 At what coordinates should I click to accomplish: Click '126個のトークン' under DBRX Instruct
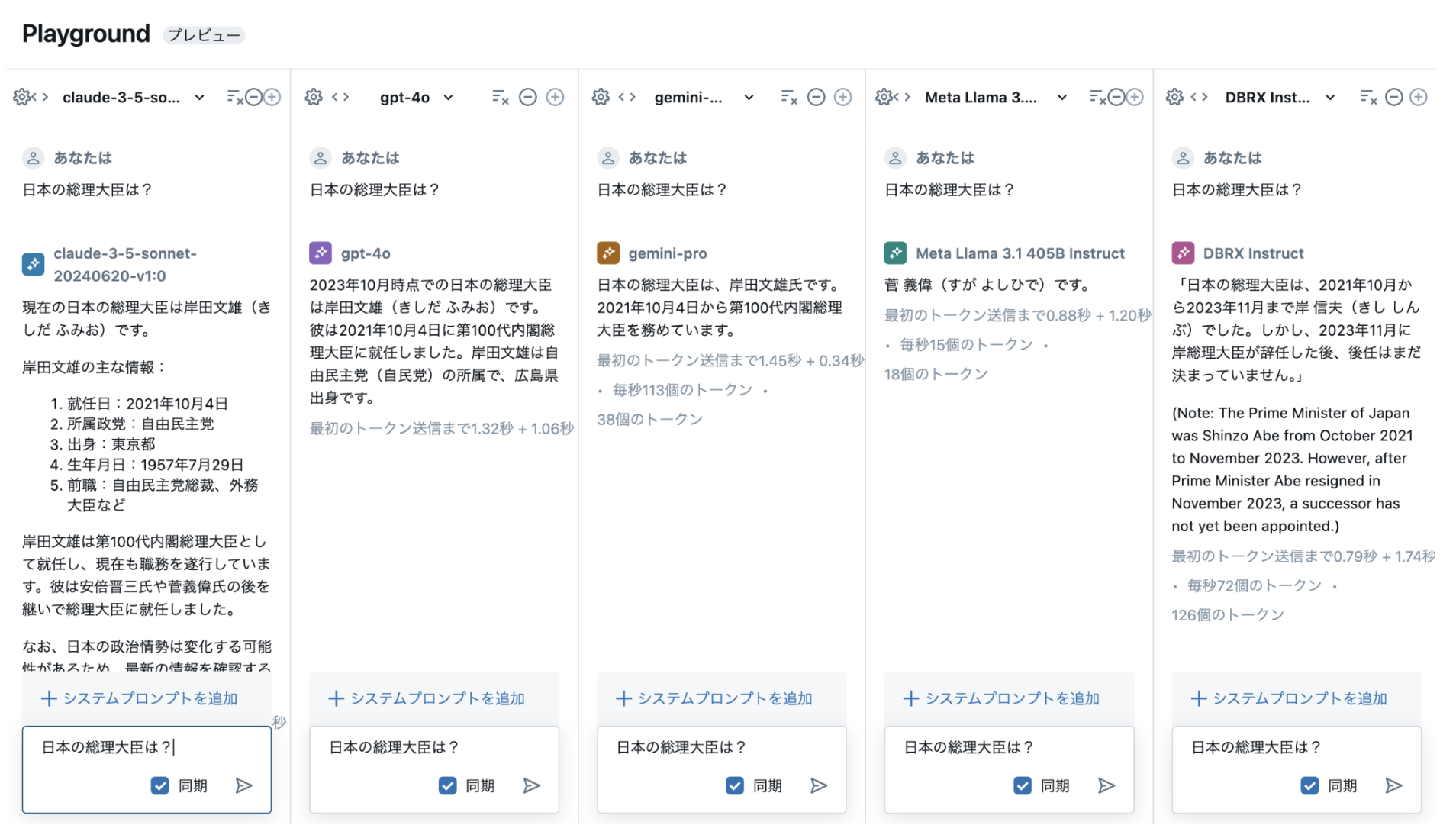click(1228, 615)
